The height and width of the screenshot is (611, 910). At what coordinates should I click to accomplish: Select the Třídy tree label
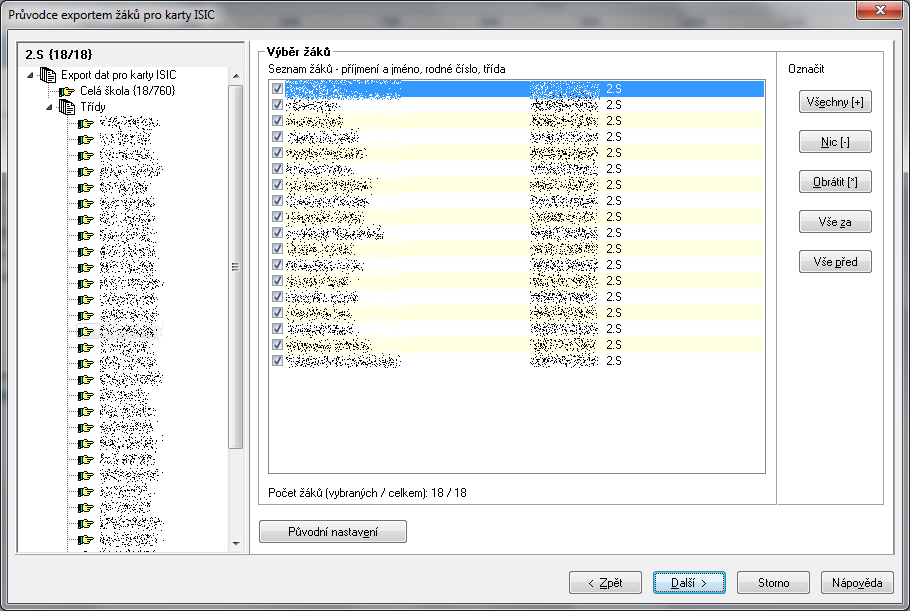click(x=93, y=107)
